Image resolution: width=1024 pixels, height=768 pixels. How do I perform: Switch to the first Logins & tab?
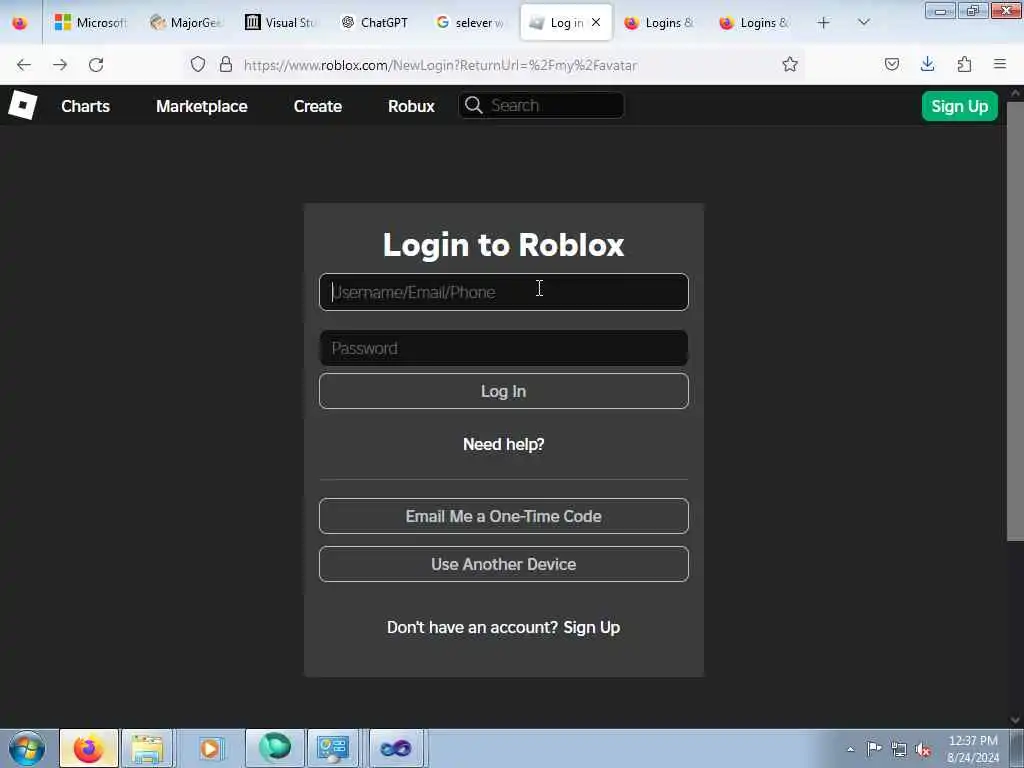point(660,23)
